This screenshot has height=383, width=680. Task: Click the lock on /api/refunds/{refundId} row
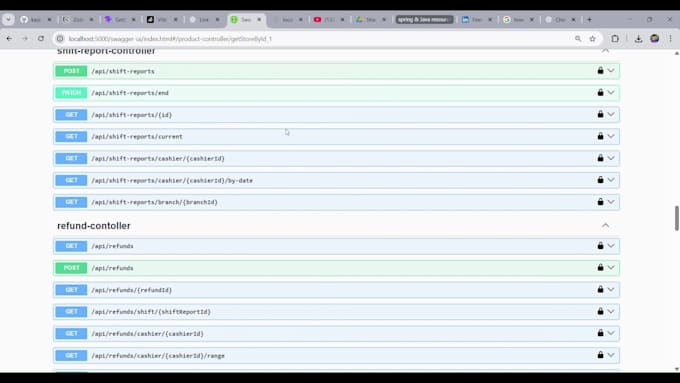coord(600,289)
